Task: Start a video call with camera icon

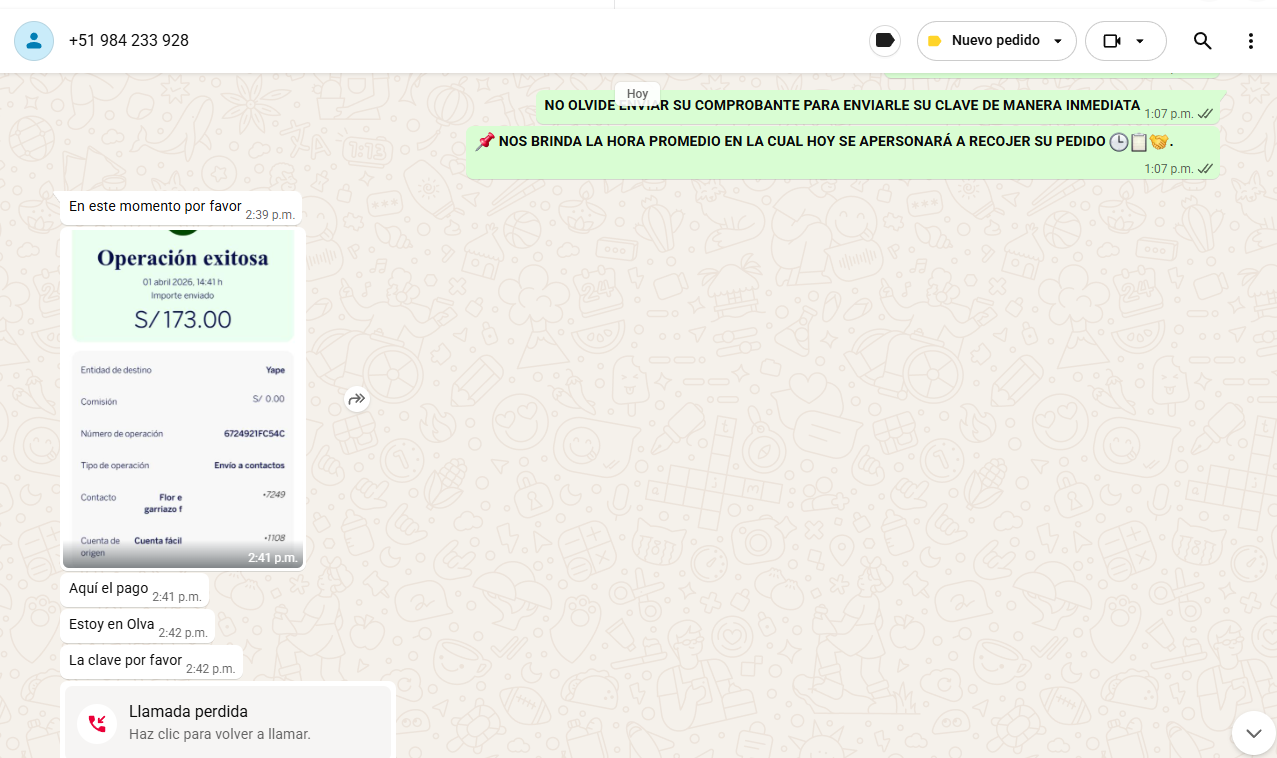Action: click(x=1112, y=41)
